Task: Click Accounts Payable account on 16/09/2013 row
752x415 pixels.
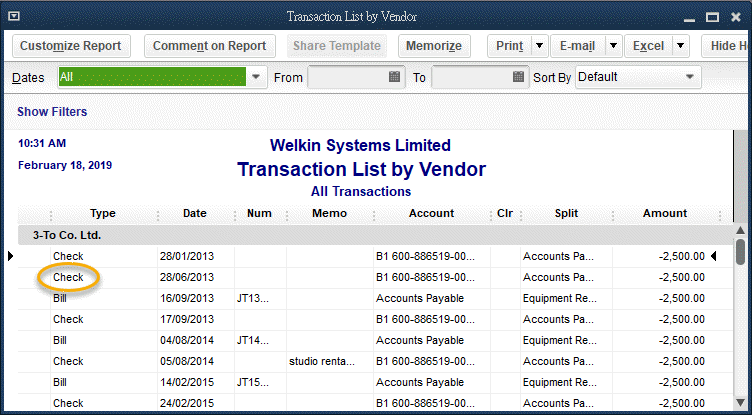Action: (x=420, y=298)
